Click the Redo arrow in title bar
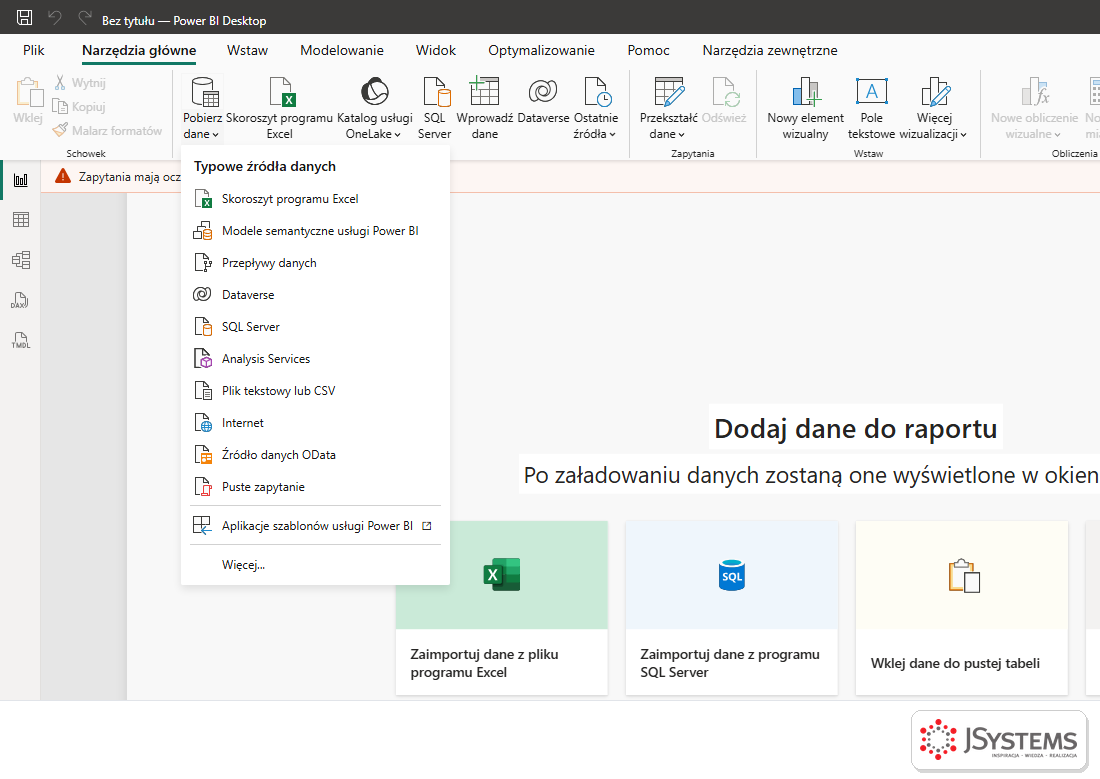The image size is (1100, 779). (85, 18)
